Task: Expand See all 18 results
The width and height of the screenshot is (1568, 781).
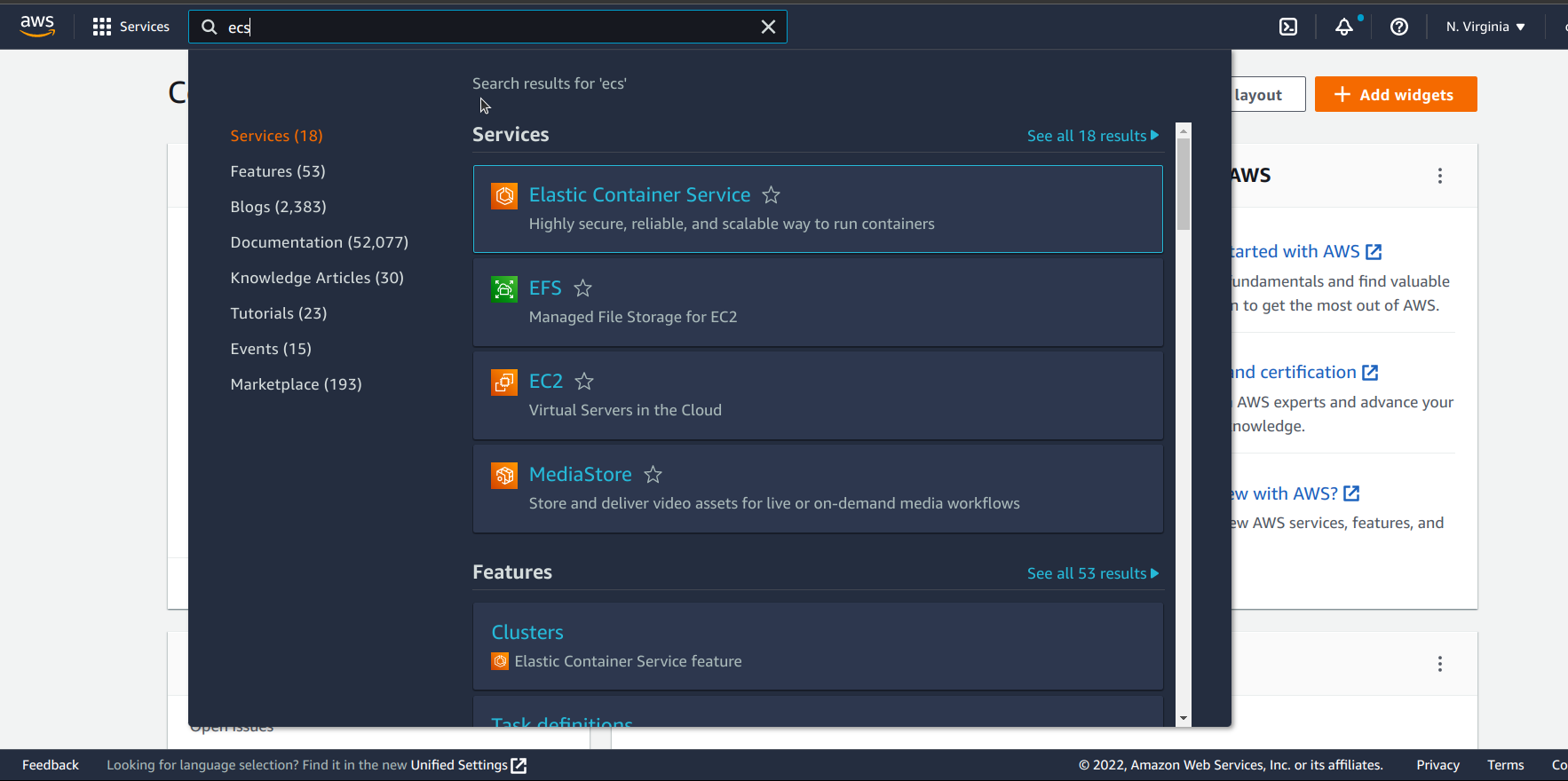Action: (x=1092, y=136)
